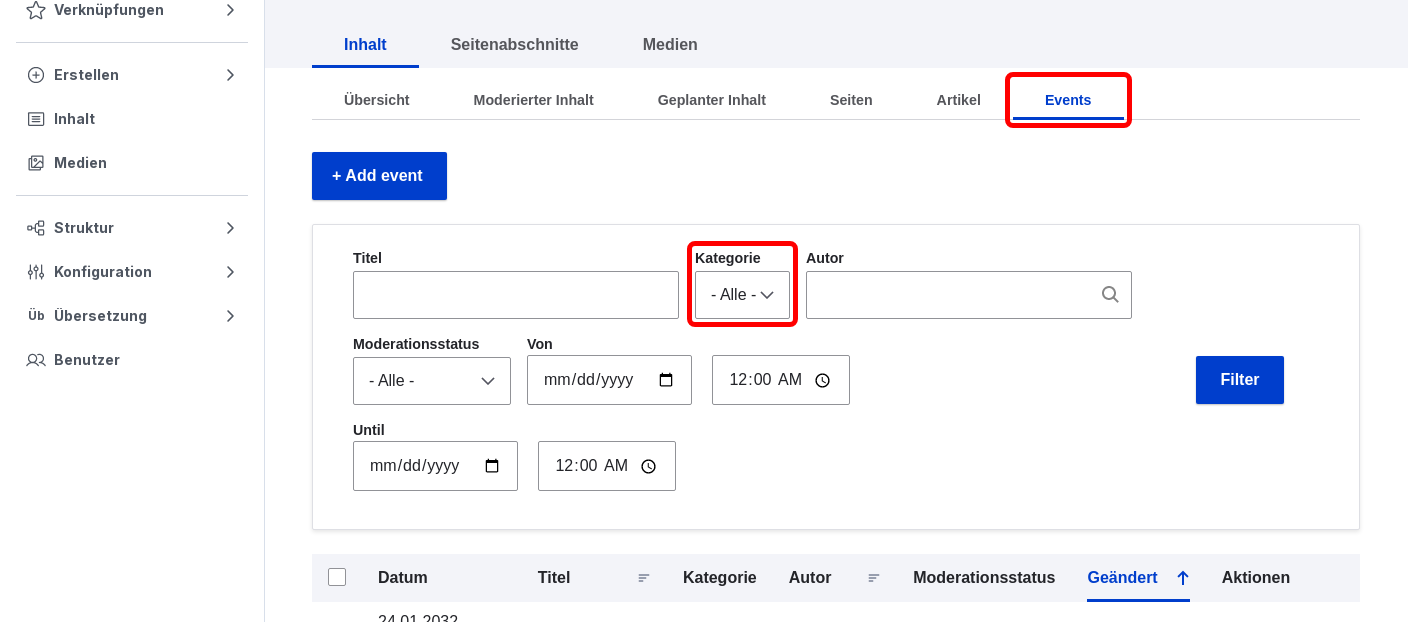The height and width of the screenshot is (622, 1408).
Task: Click the Inhalt list icon in sidebar
Action: 36,119
